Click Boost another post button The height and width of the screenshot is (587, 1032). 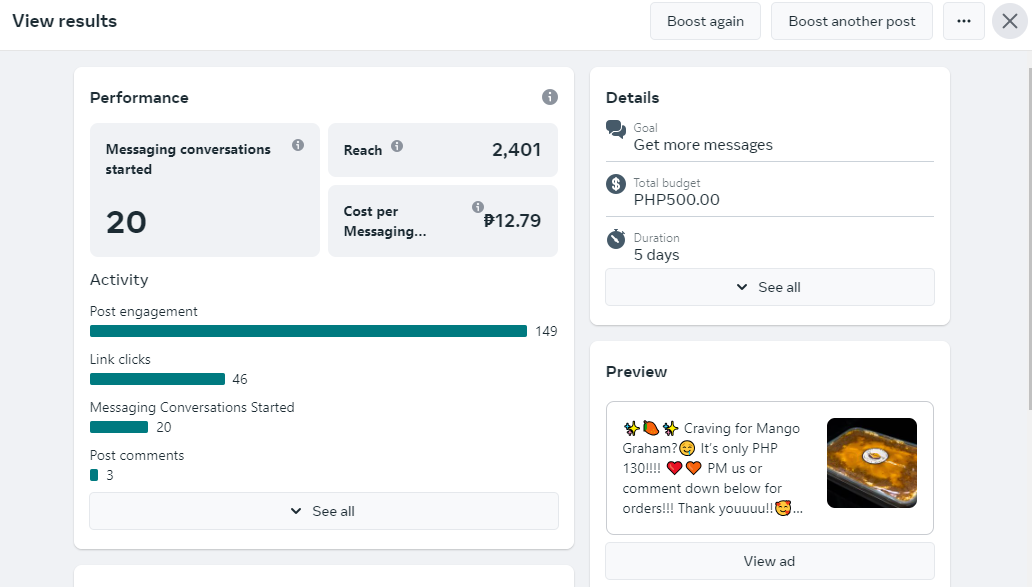(852, 21)
